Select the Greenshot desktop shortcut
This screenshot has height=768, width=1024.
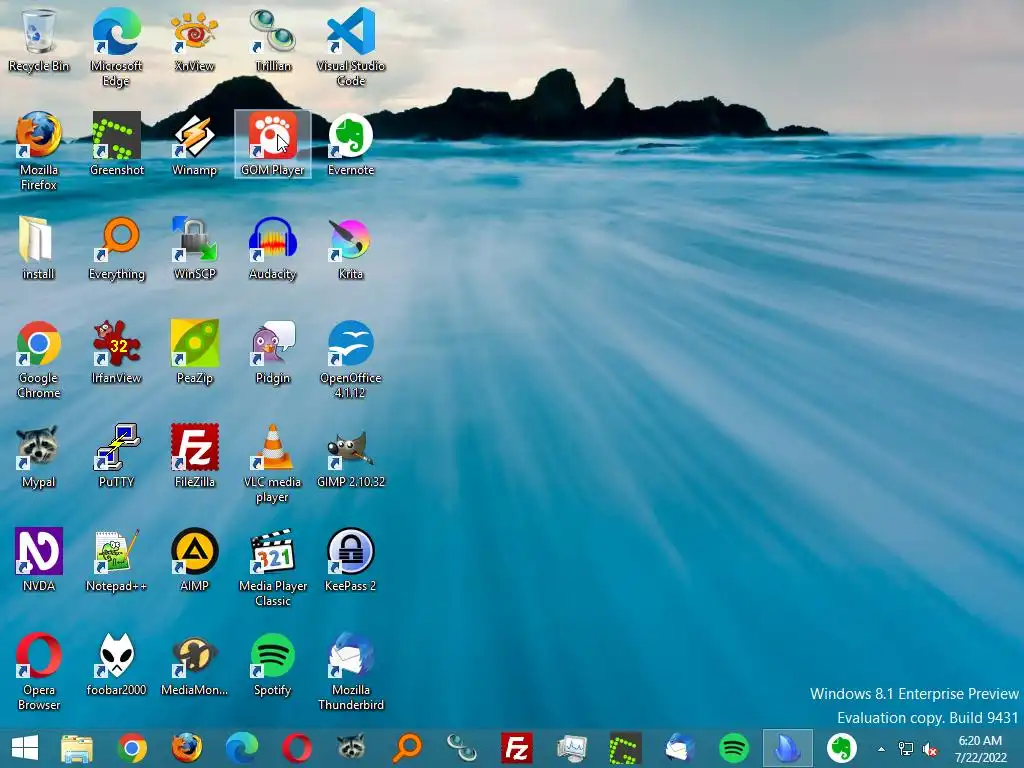coord(116,144)
